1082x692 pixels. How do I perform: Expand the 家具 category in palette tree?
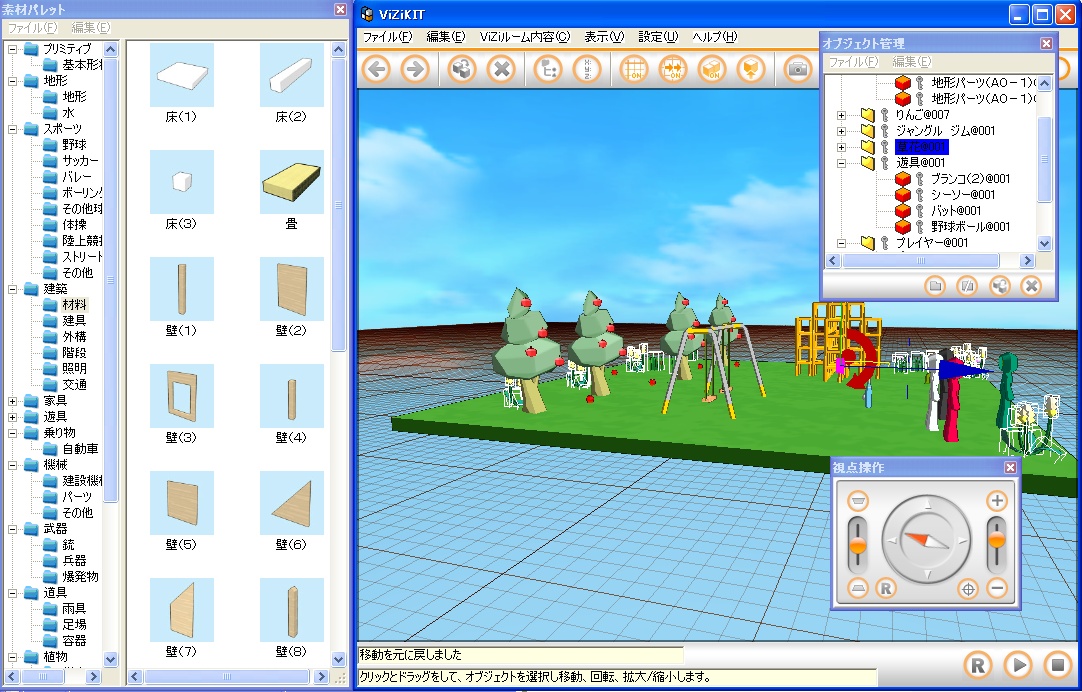[x=13, y=401]
